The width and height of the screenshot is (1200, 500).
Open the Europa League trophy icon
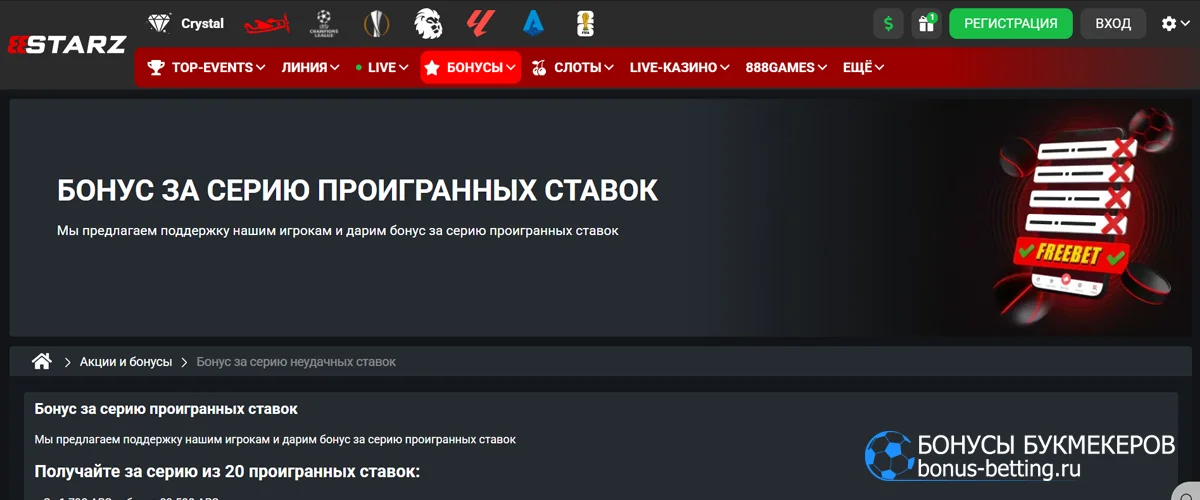[375, 23]
